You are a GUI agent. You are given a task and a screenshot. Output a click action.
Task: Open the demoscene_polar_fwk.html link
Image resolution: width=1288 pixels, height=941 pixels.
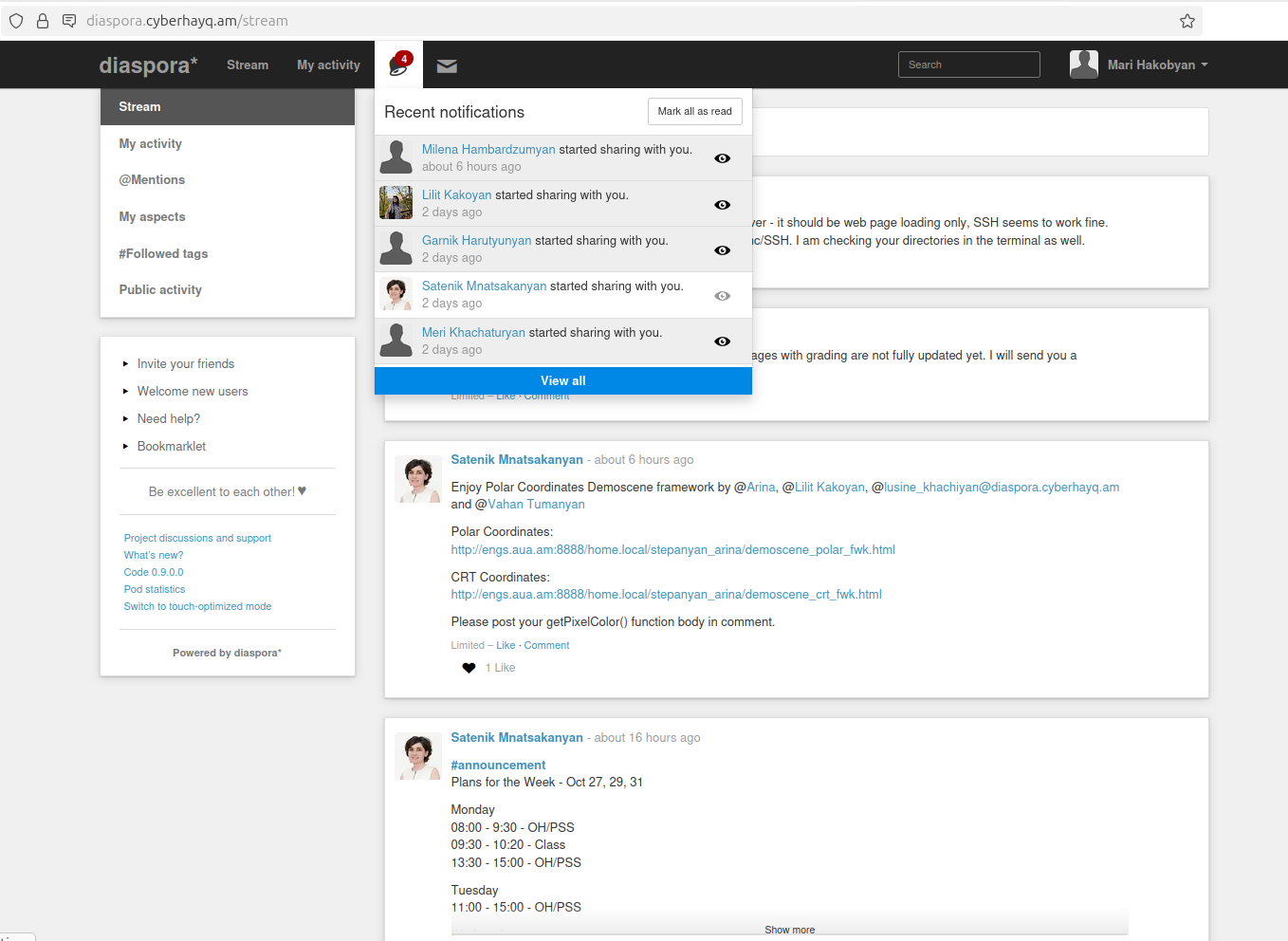click(x=673, y=550)
